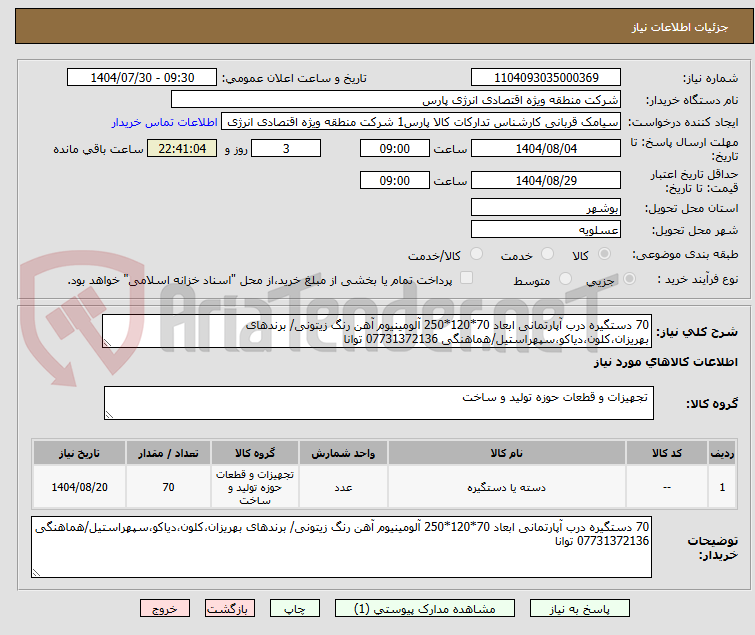Toggle the Islamic treasury payment checkbox

click(x=467, y=278)
